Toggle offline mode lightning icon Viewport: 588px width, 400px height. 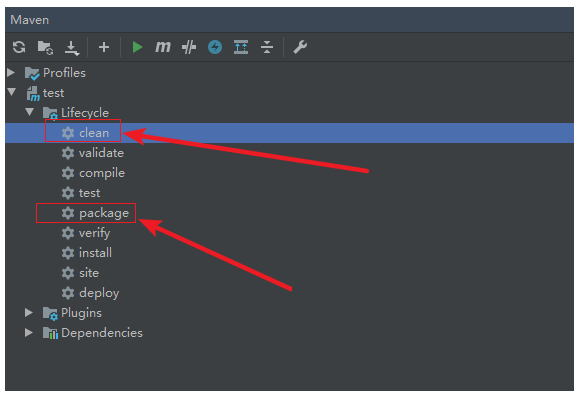coord(215,47)
